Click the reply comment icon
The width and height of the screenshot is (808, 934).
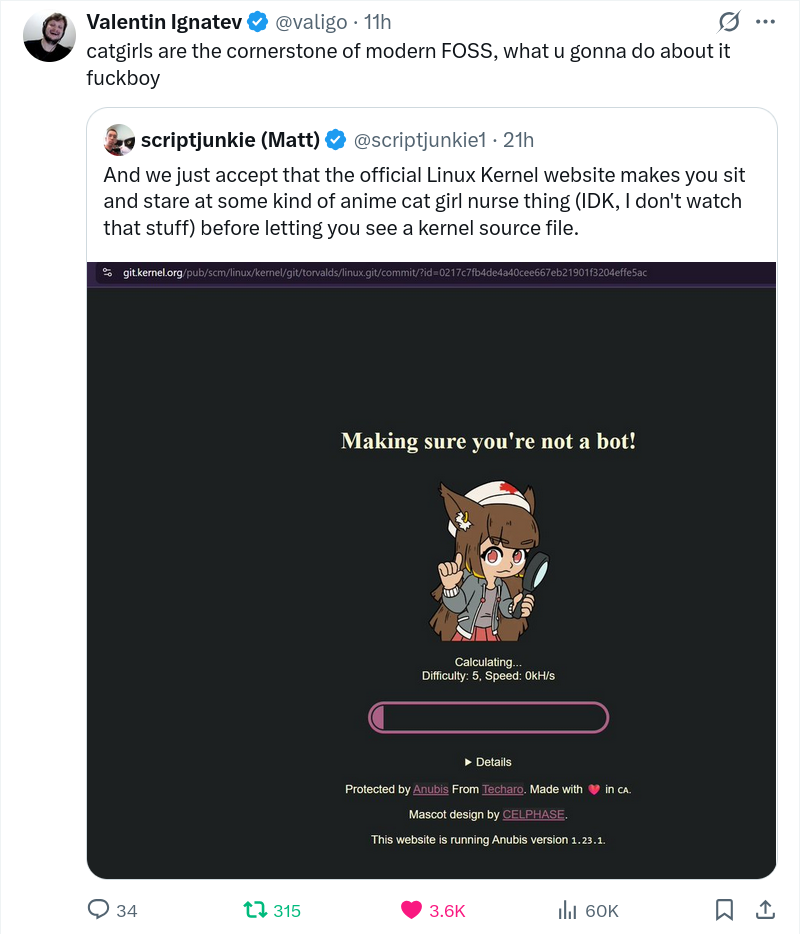click(99, 910)
